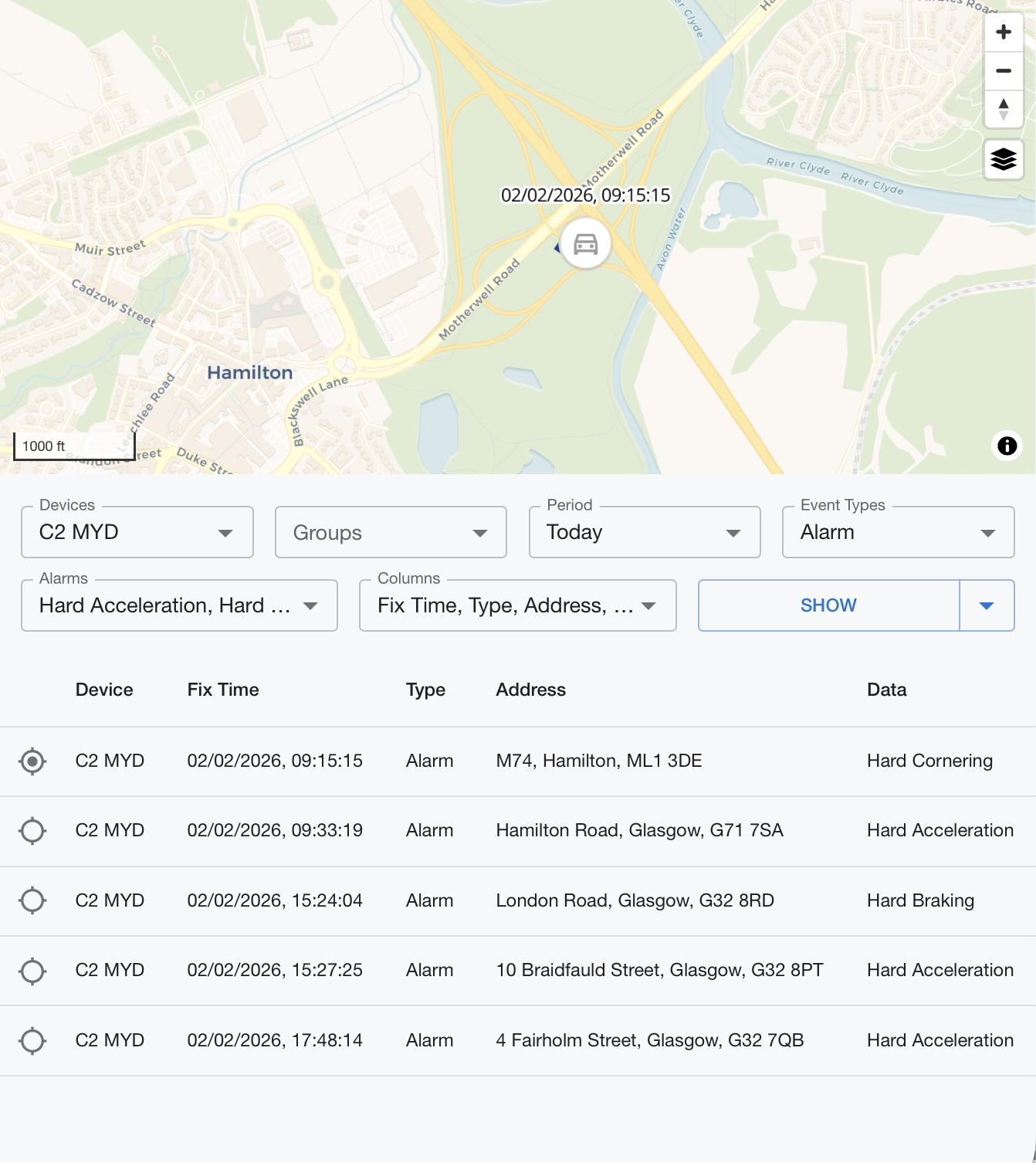Toggle location for 4 Fairholm Street event
The width and height of the screenshot is (1036, 1163).
(32, 1040)
